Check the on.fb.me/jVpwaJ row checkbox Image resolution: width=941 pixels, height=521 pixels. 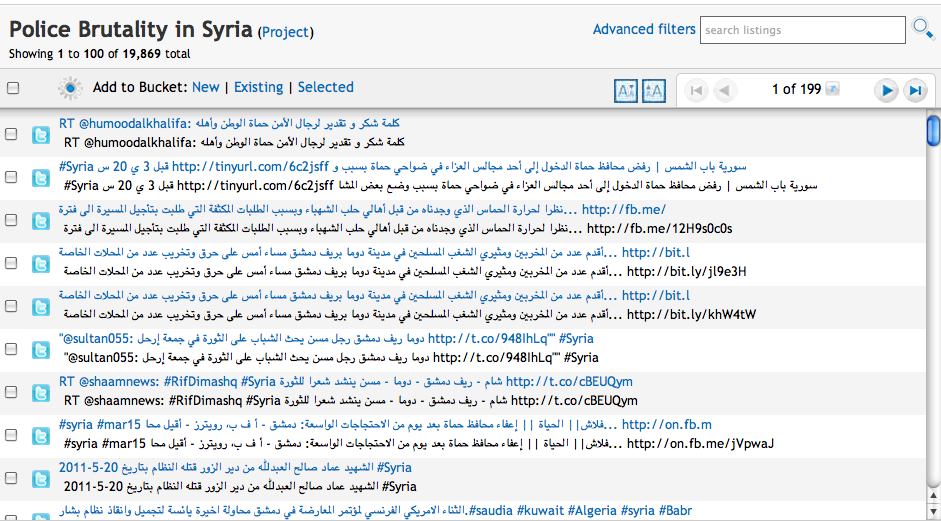coord(11,435)
